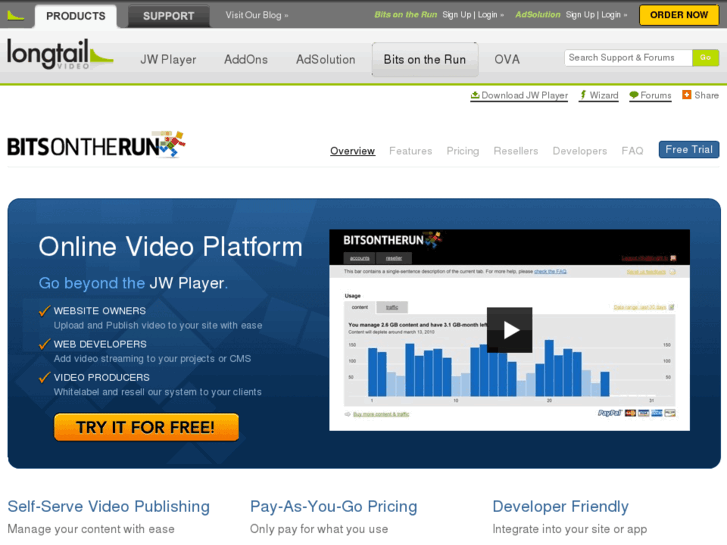727x545 pixels.
Task: Open the AdSolution menu item
Action: click(325, 60)
